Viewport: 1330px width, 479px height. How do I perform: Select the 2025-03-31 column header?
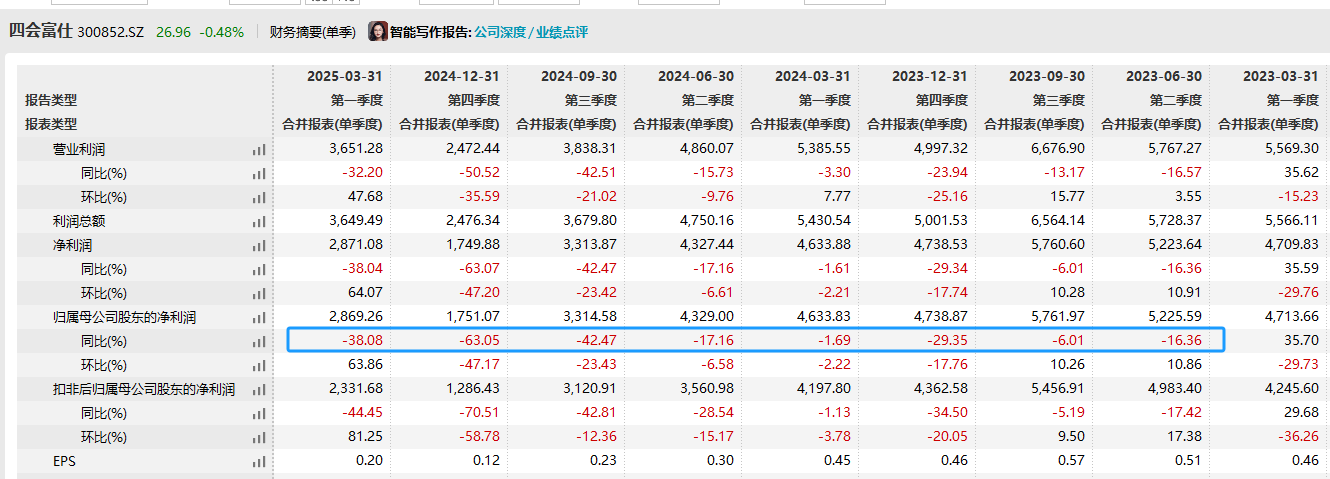(x=345, y=76)
